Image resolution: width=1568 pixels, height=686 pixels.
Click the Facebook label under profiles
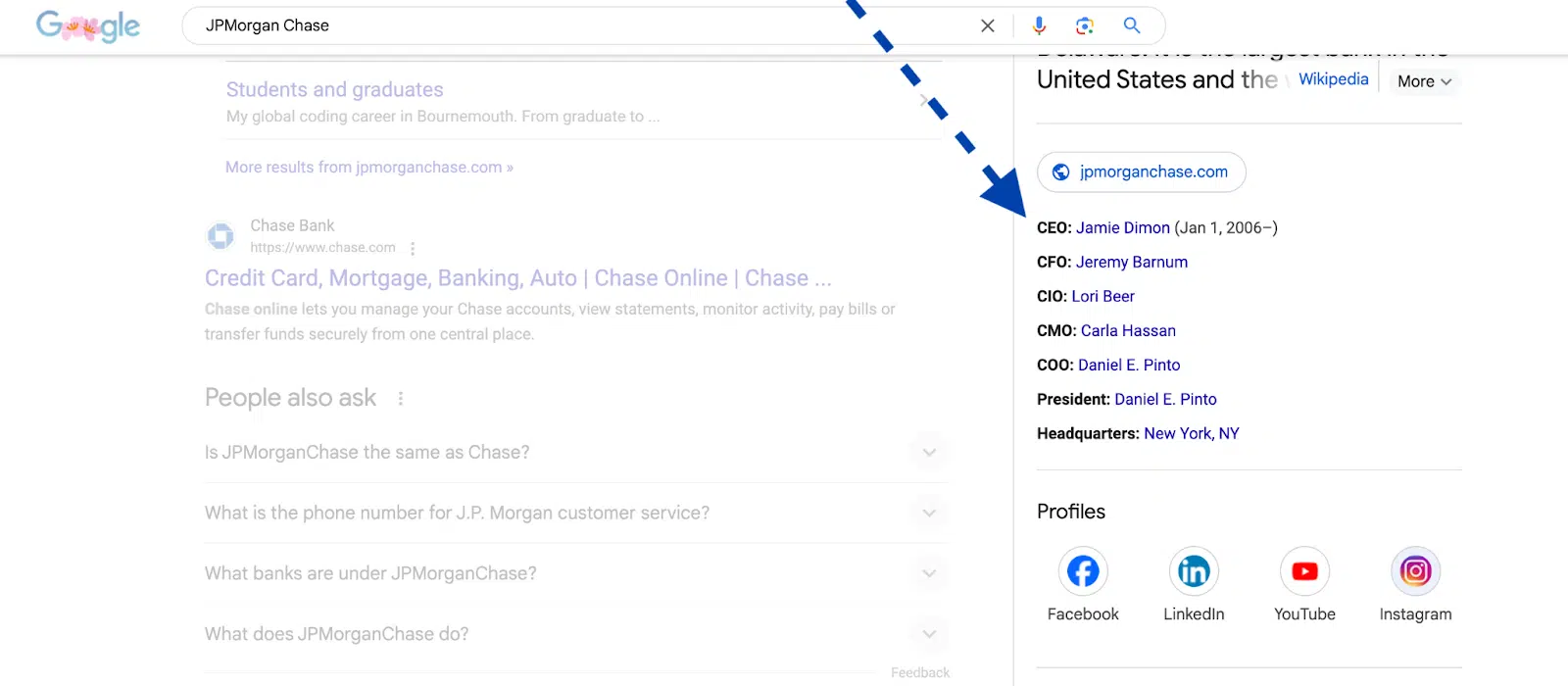[1083, 614]
